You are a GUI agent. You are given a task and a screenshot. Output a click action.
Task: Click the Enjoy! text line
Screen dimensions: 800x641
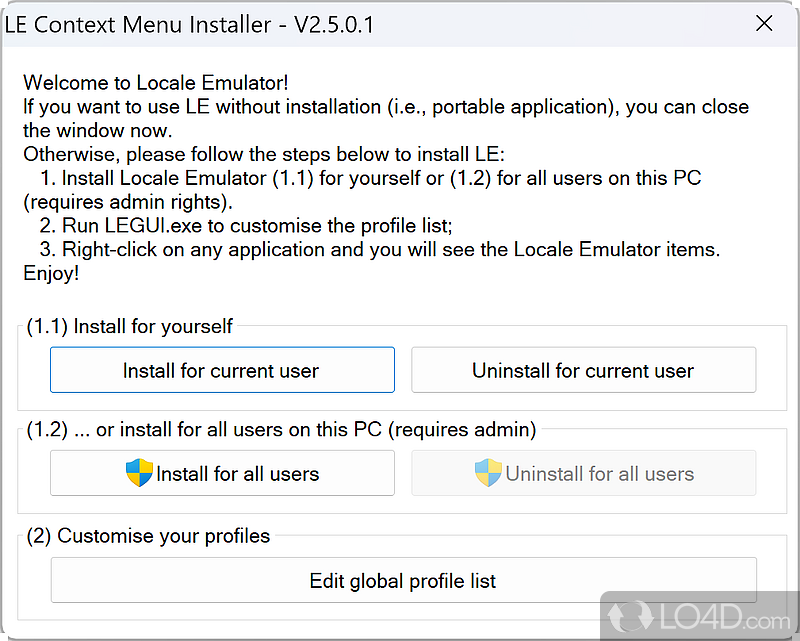(51, 272)
